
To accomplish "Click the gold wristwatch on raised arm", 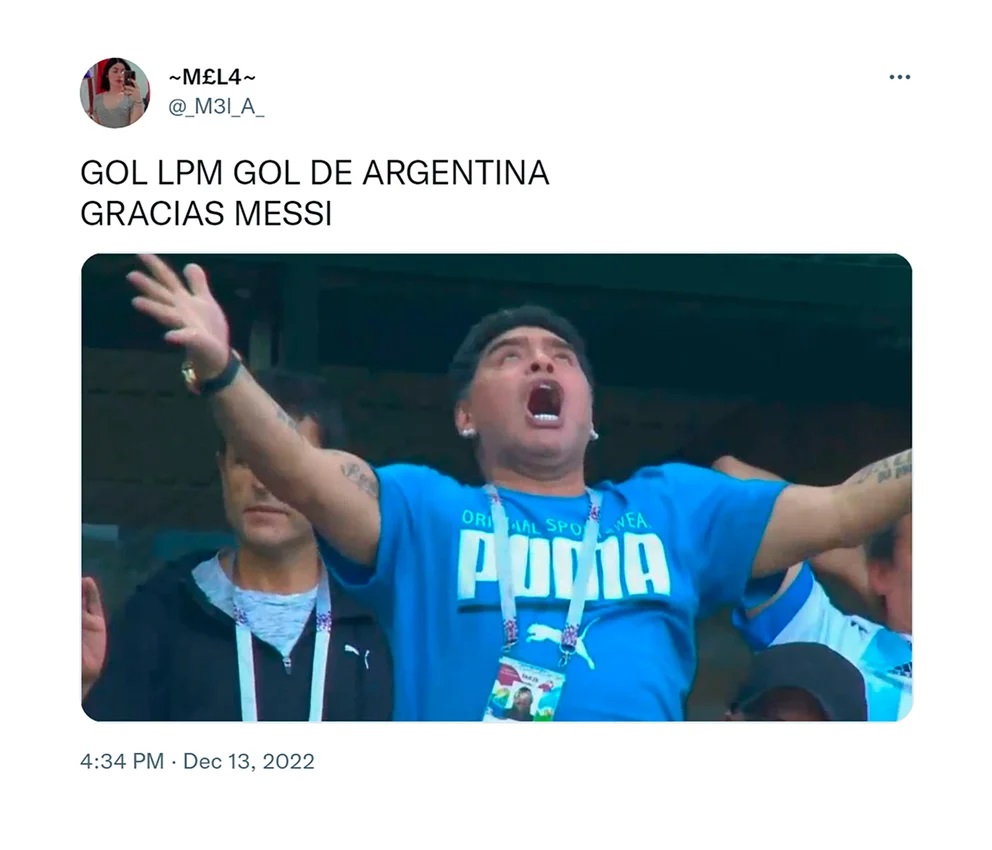I will (190, 374).
